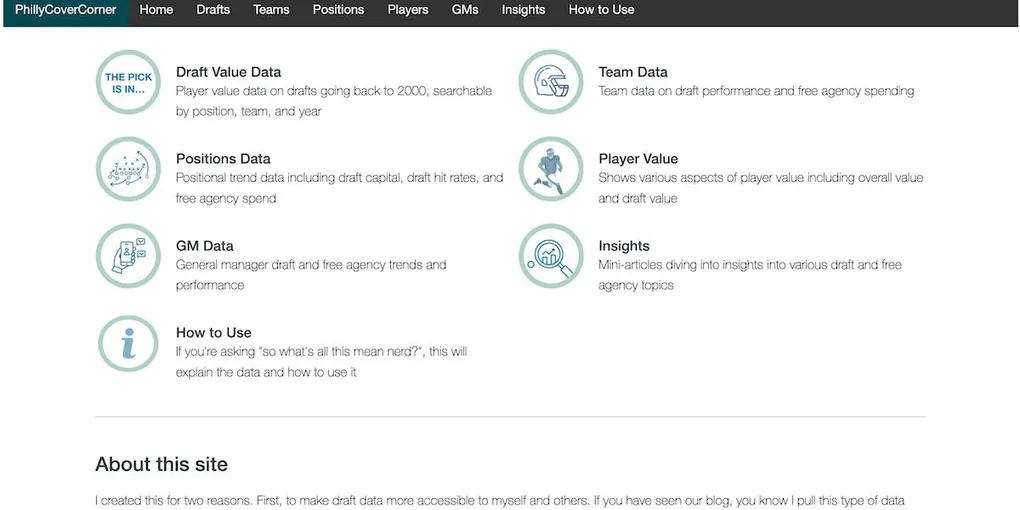The width and height of the screenshot is (1020, 510).
Task: Open the GM Data heading link
Action: (204, 246)
